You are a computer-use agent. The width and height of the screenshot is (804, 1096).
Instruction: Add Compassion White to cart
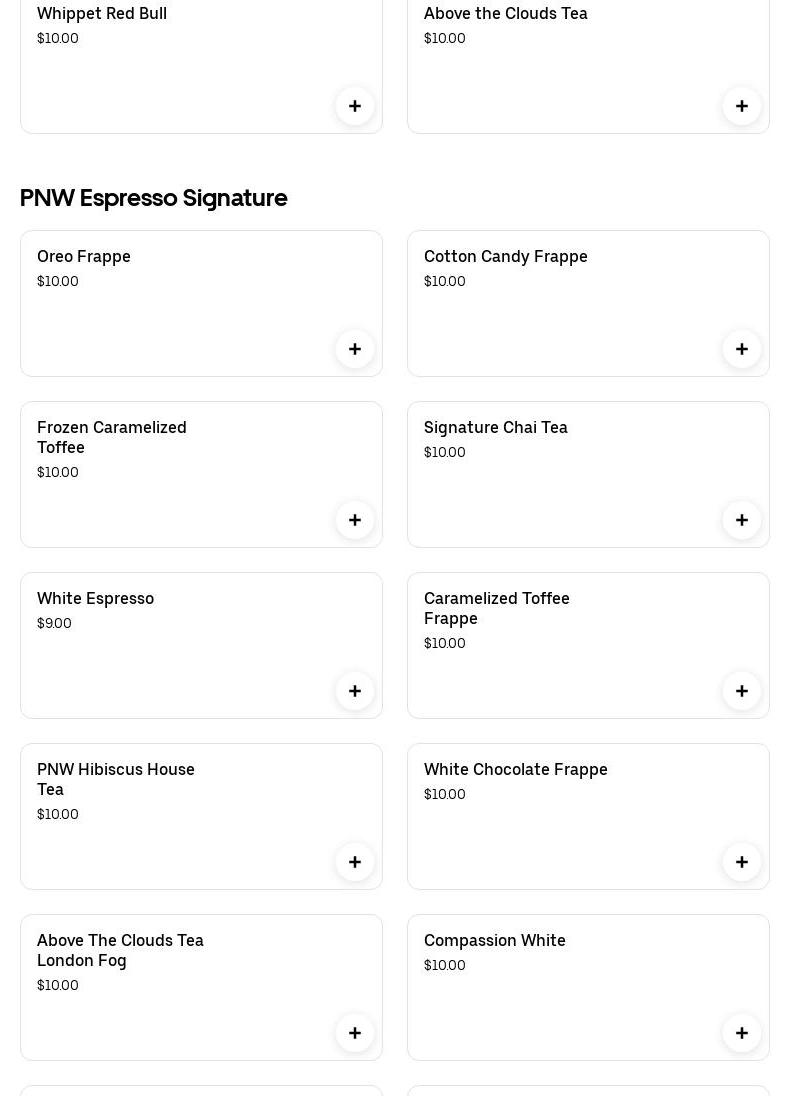(x=742, y=1033)
